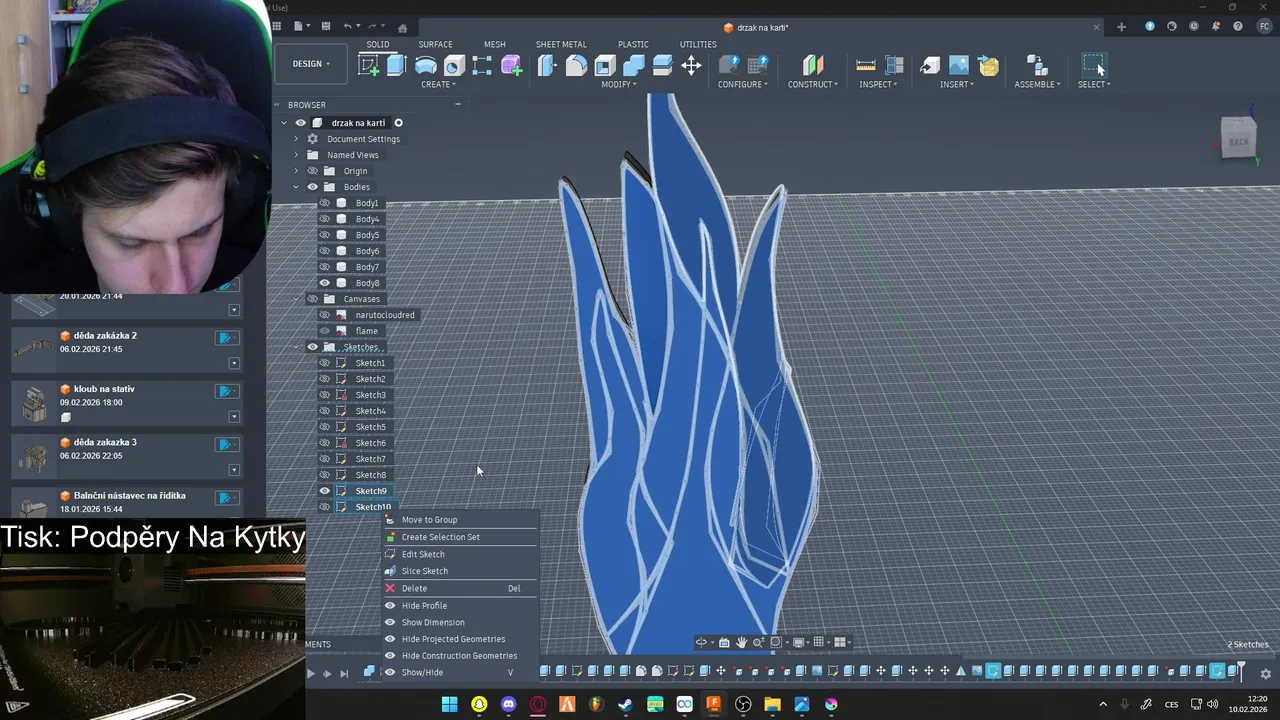Open Steam from the taskbar
This screenshot has height=720, width=1280.
625,704
